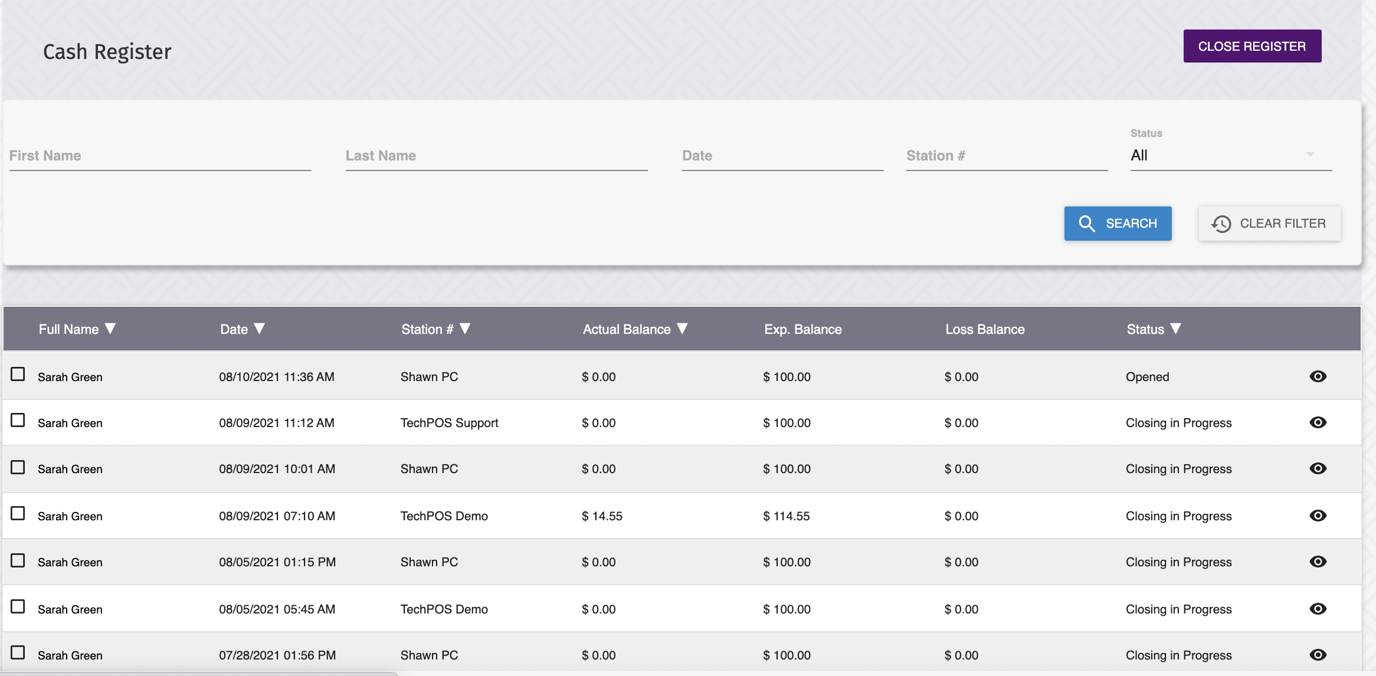Select checkbox for TechPOS Support row
Image resolution: width=1376 pixels, height=676 pixels.
(18, 421)
